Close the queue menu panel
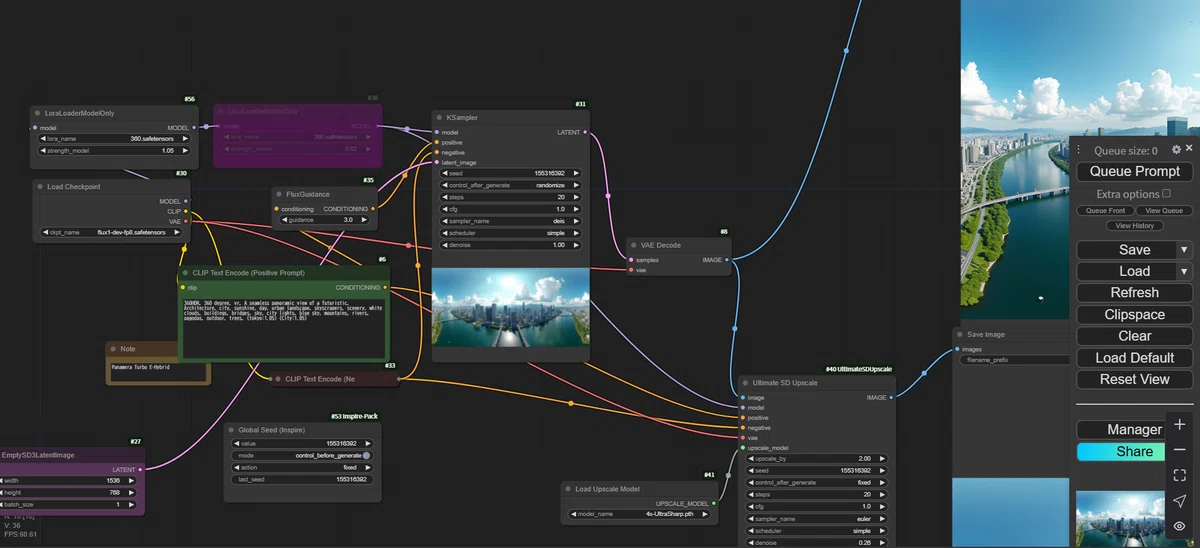 click(x=1190, y=149)
